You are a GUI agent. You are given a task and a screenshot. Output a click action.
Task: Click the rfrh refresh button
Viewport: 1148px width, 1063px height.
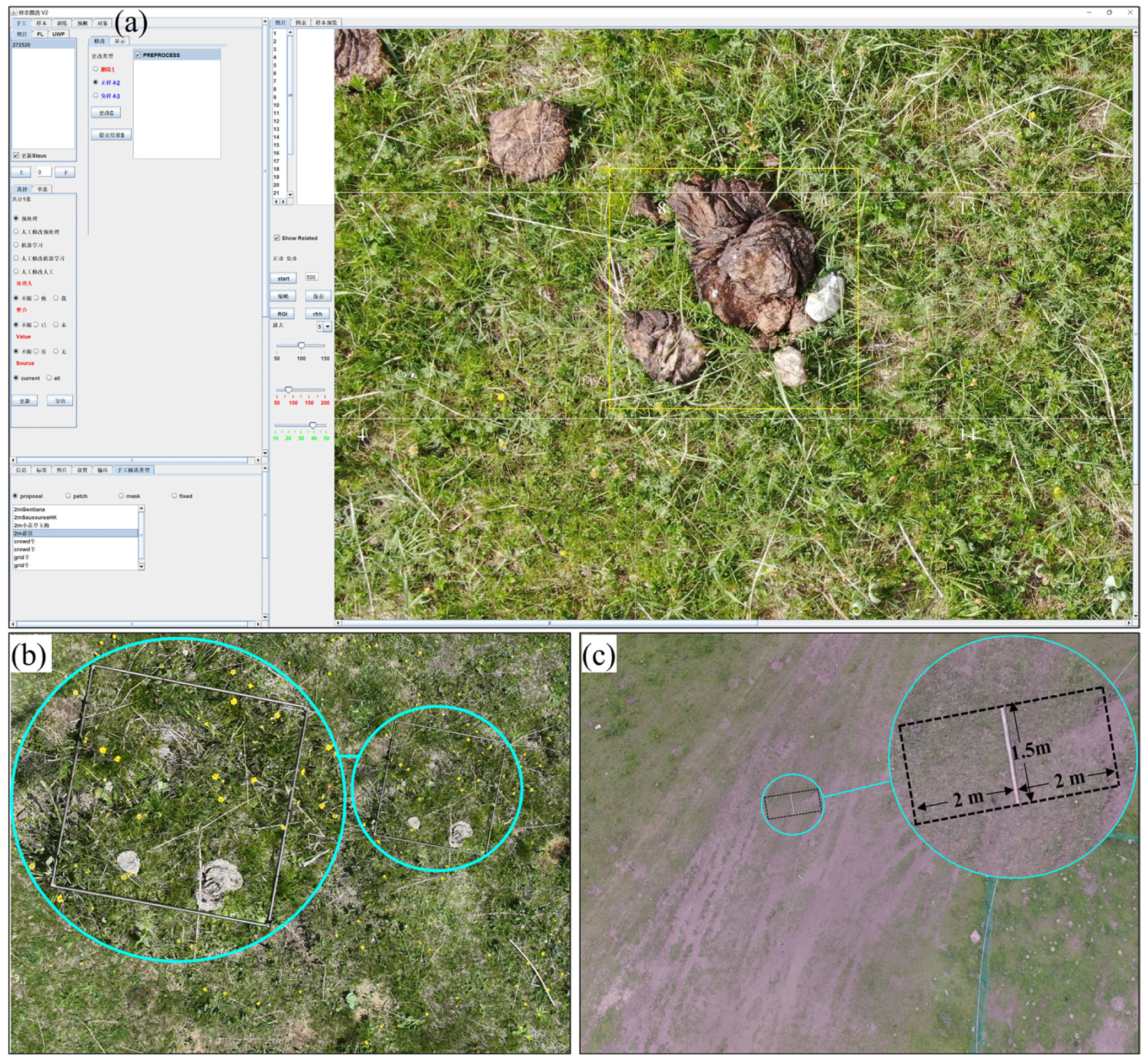pyautogui.click(x=317, y=314)
